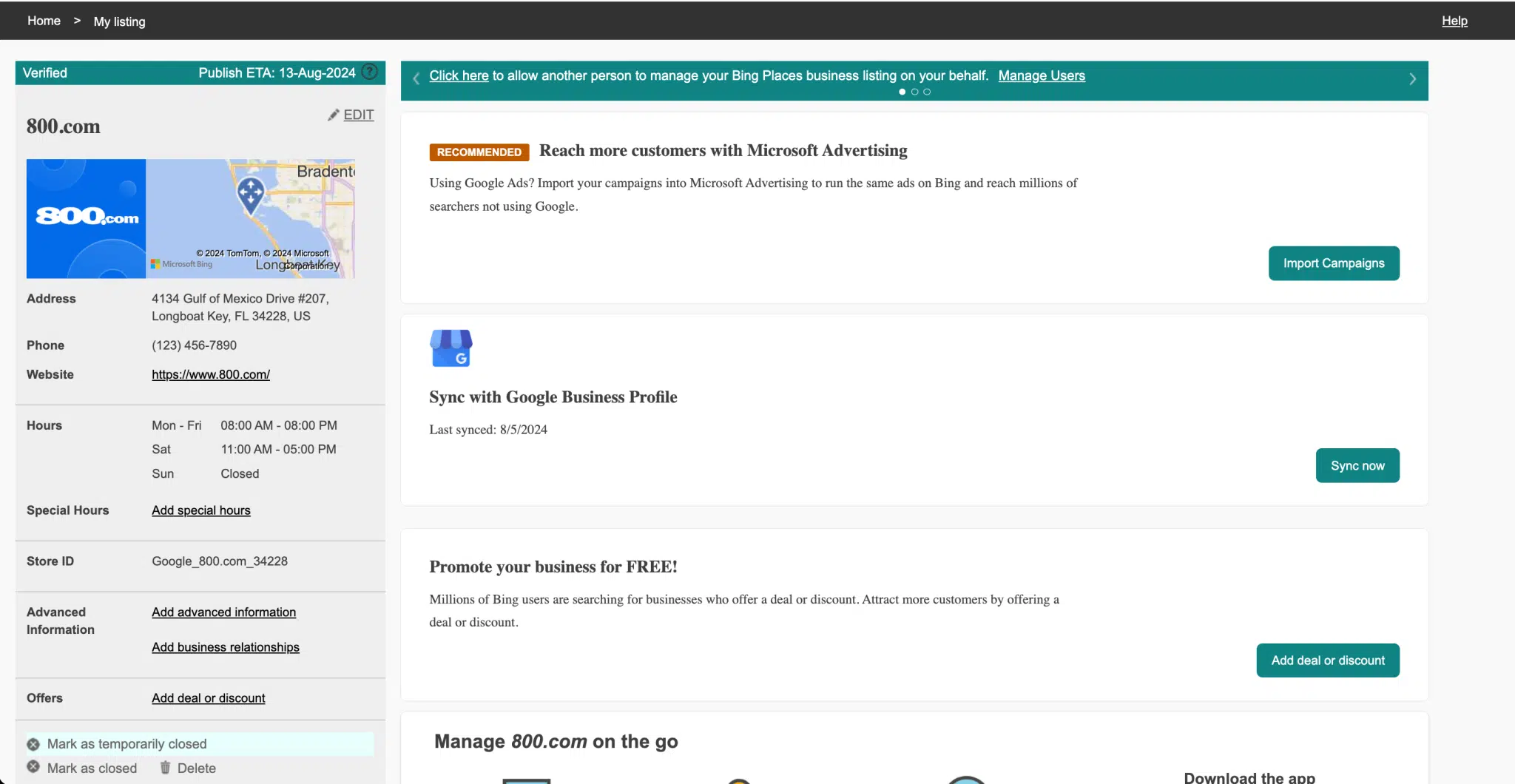Click Sync with Google Business Profile heading
Viewport: 1515px width, 784px height.
553,397
